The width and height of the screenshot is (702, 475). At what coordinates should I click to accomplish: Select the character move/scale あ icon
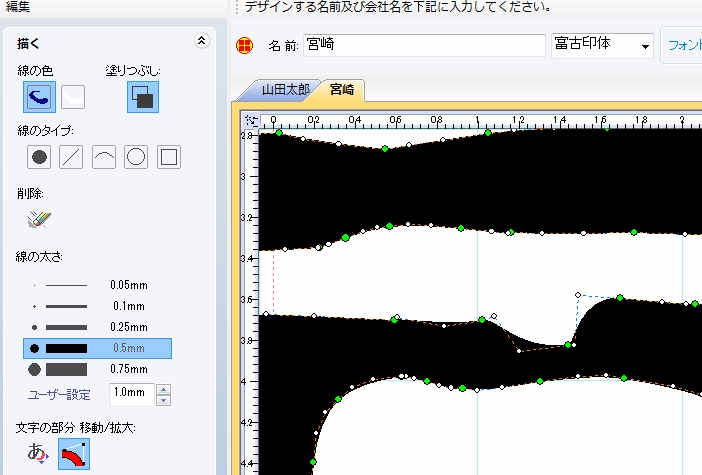click(x=38, y=453)
